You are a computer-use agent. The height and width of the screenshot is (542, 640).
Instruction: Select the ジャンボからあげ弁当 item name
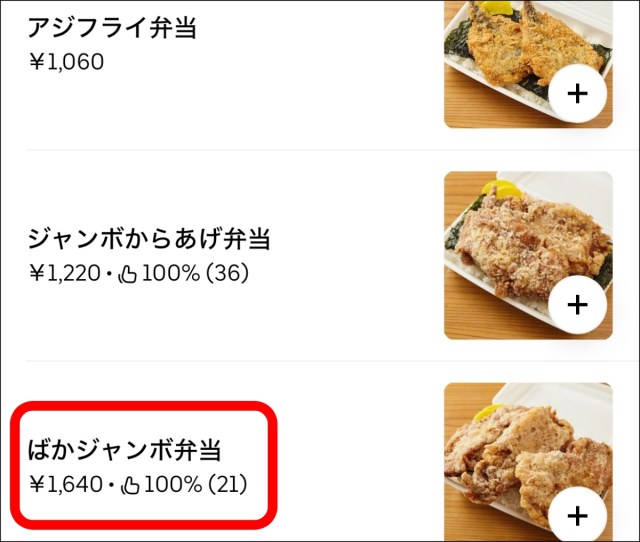tap(148, 240)
